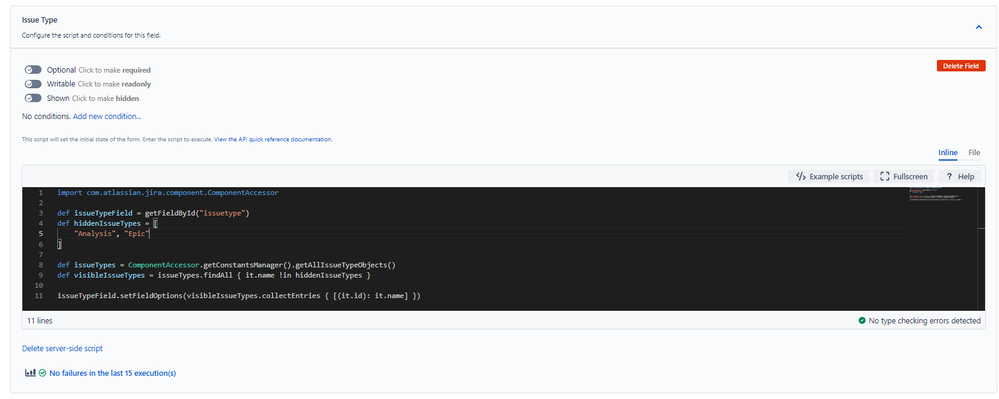Image resolution: width=999 pixels, height=399 pixels.
Task: Open the API quick reference documentation link
Action: 273,139
